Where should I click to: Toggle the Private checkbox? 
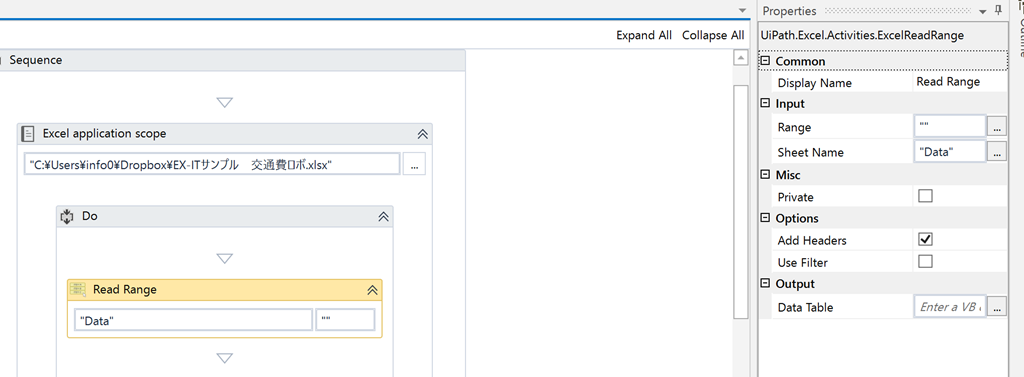(x=925, y=196)
